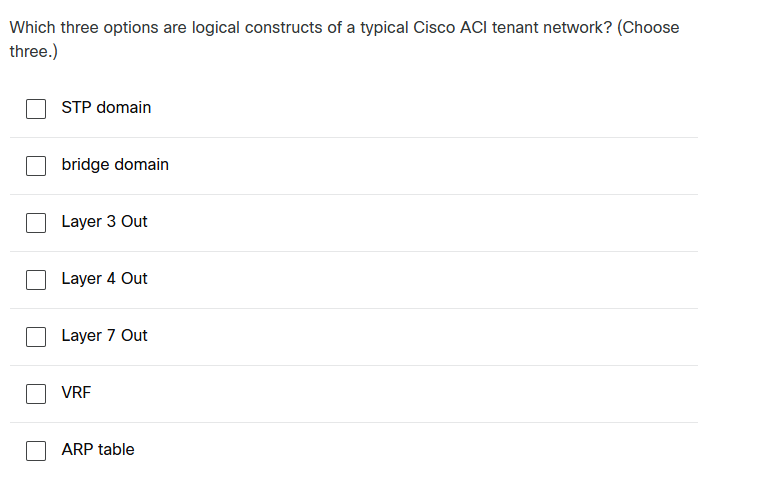Check the STP domain checkbox
The height and width of the screenshot is (491, 763).
[x=36, y=108]
